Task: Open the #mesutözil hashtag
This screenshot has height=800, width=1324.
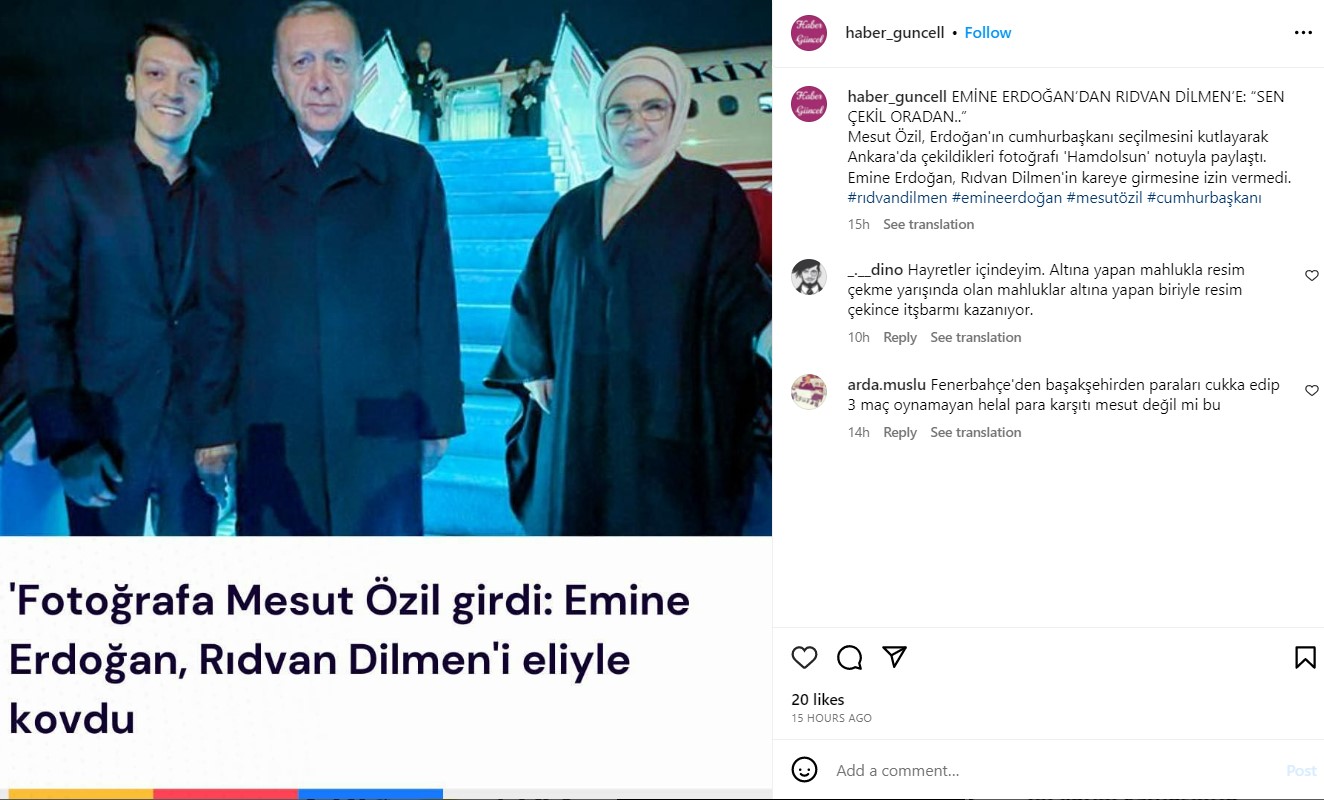Action: (1104, 198)
